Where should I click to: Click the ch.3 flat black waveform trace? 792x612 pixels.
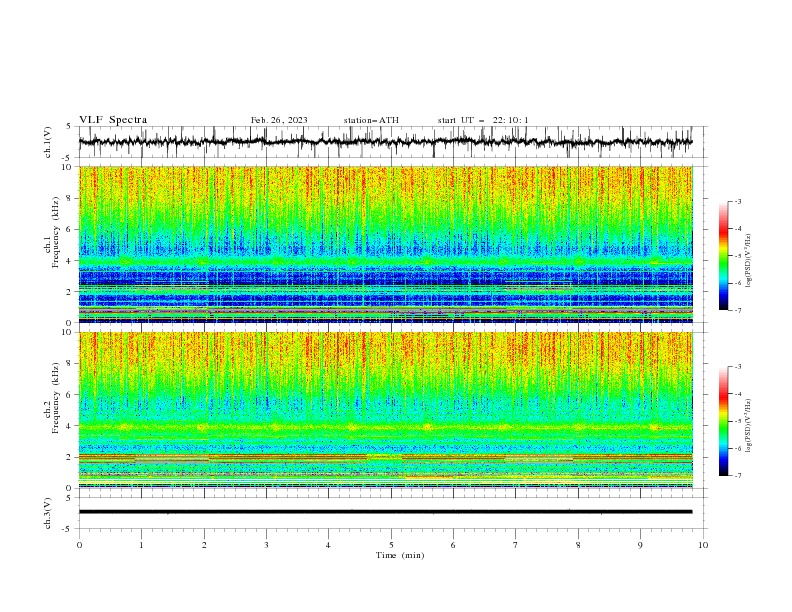click(385, 512)
